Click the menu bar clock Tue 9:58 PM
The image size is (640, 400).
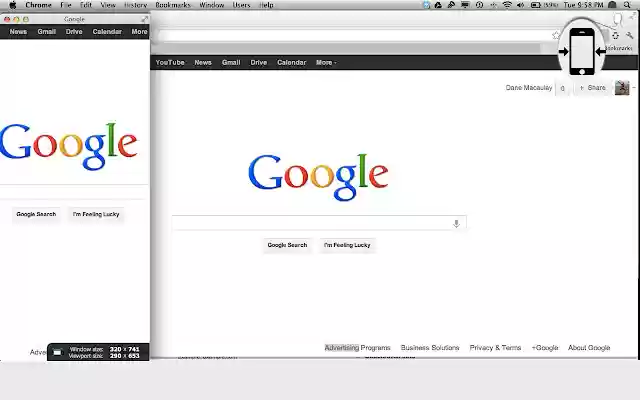(x=583, y=5)
